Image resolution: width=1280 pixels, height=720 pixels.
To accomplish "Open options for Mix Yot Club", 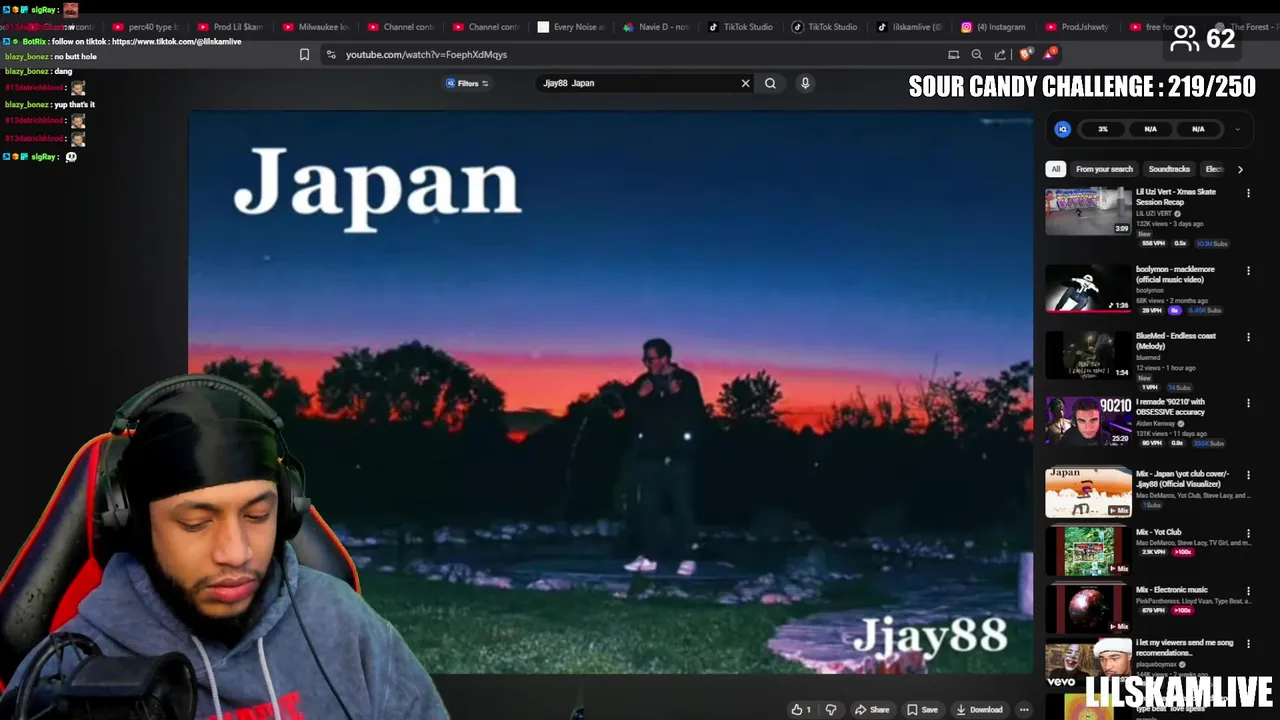I will (1248, 533).
